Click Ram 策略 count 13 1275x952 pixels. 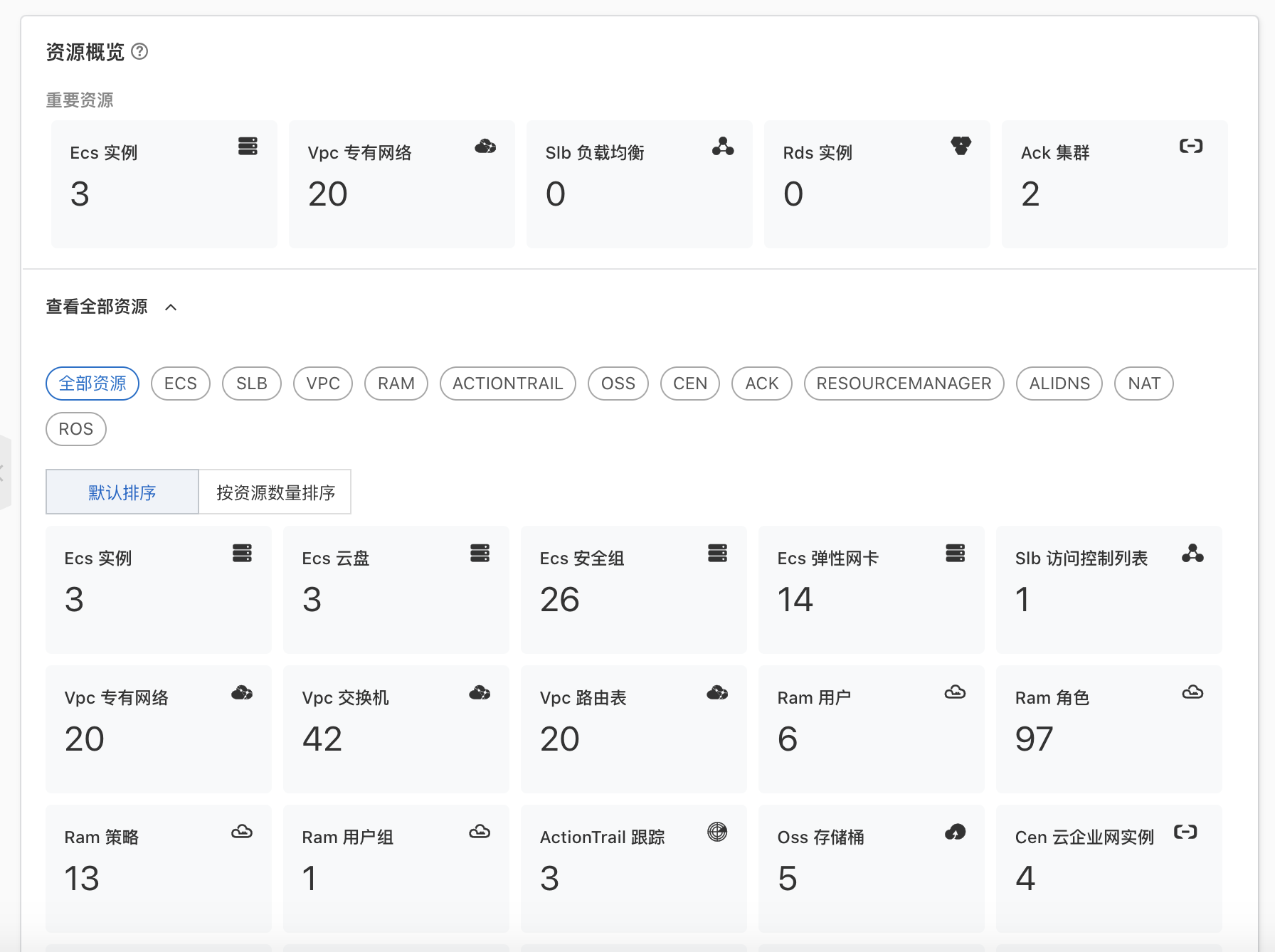(82, 879)
